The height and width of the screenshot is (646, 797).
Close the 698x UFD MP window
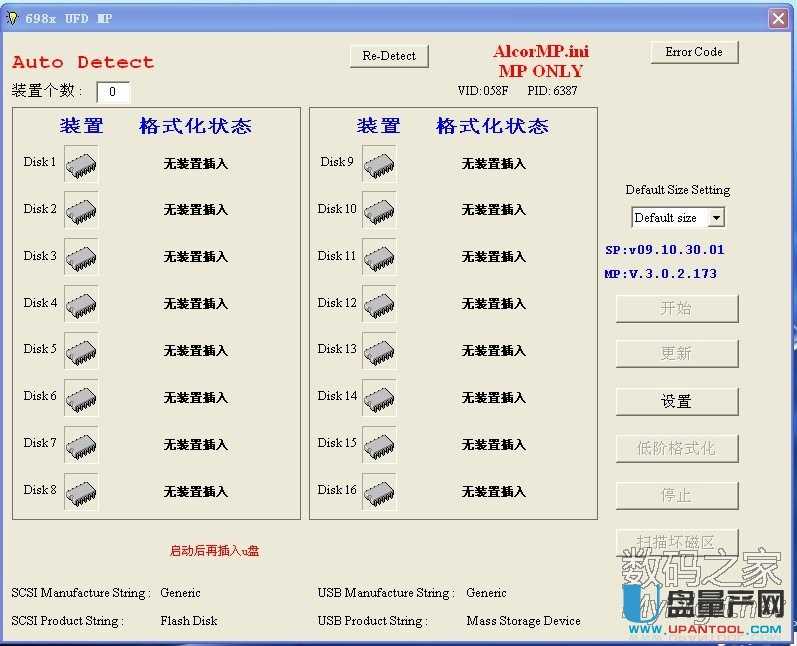[x=778, y=19]
